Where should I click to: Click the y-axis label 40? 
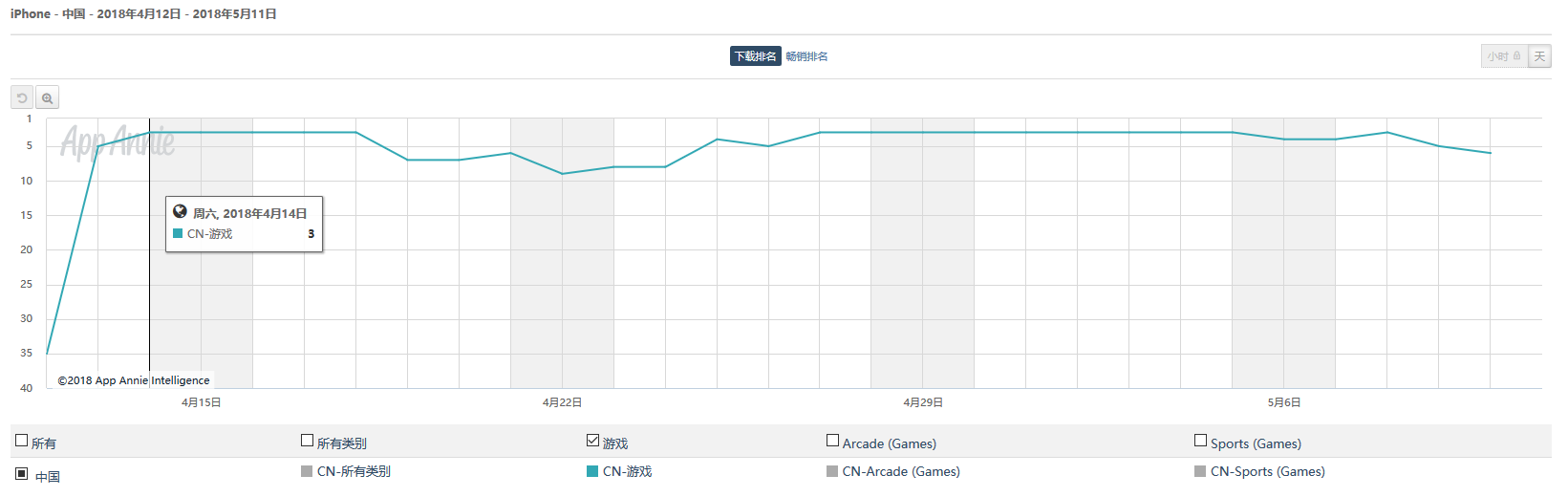pyautogui.click(x=27, y=388)
